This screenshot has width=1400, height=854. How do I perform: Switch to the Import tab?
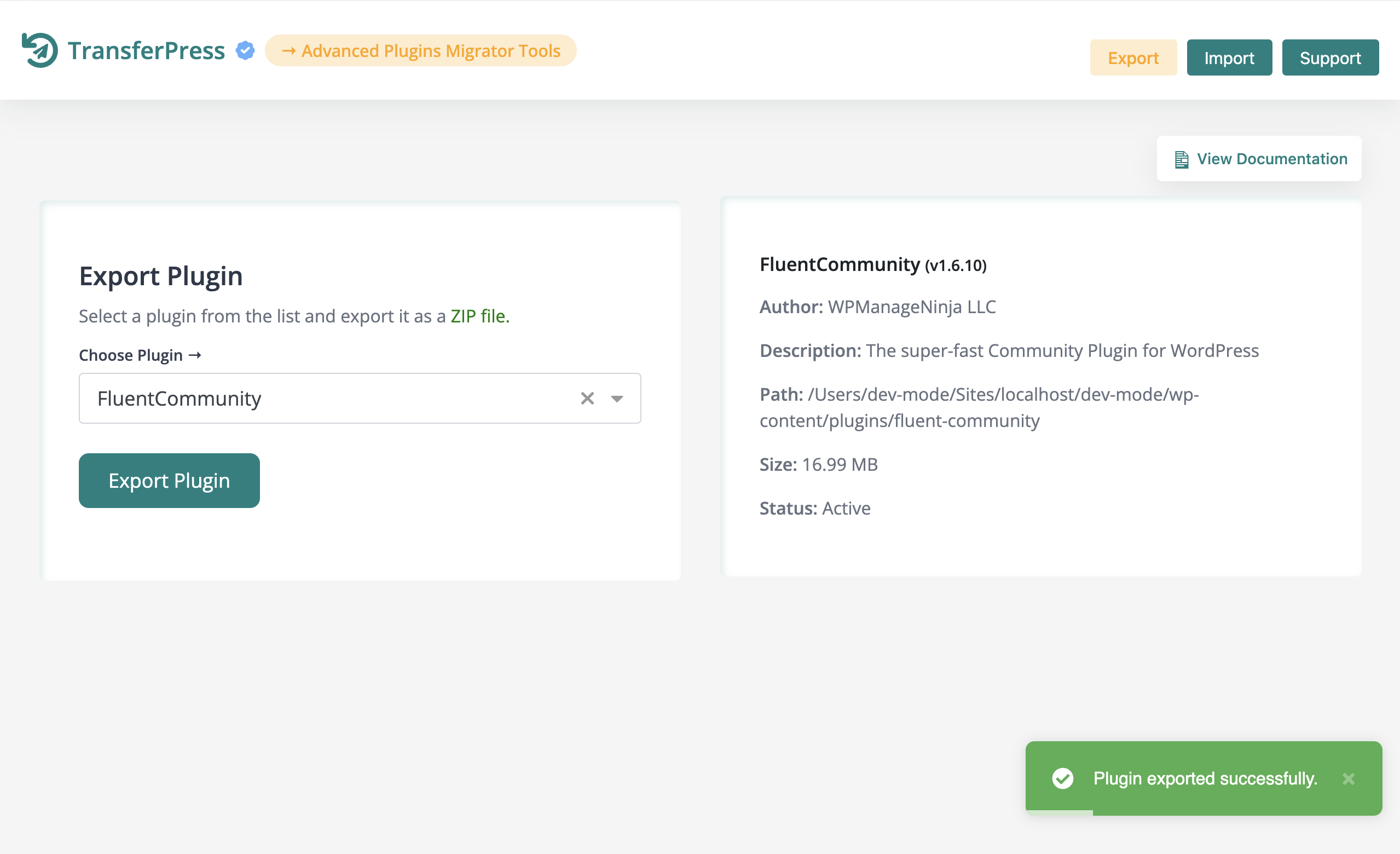(x=1229, y=57)
